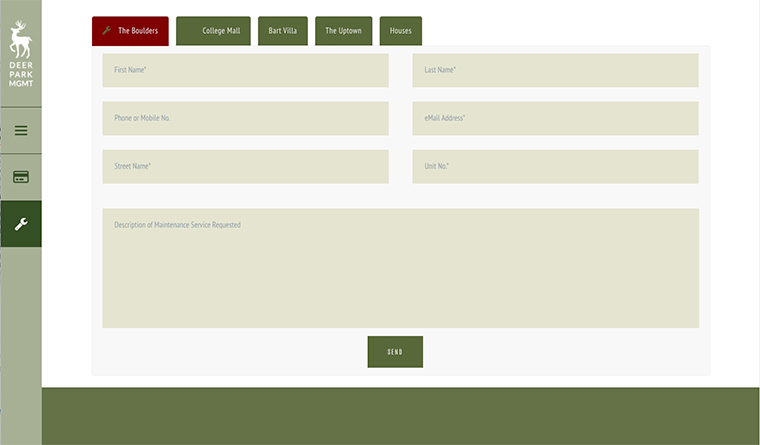Open The Uptown tab

tap(343, 31)
